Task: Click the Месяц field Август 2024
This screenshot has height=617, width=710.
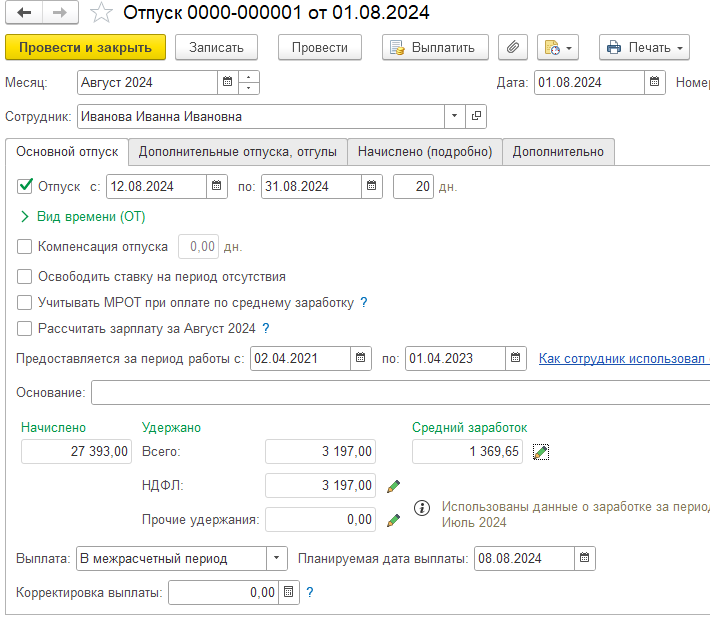Action: pyautogui.click(x=148, y=82)
